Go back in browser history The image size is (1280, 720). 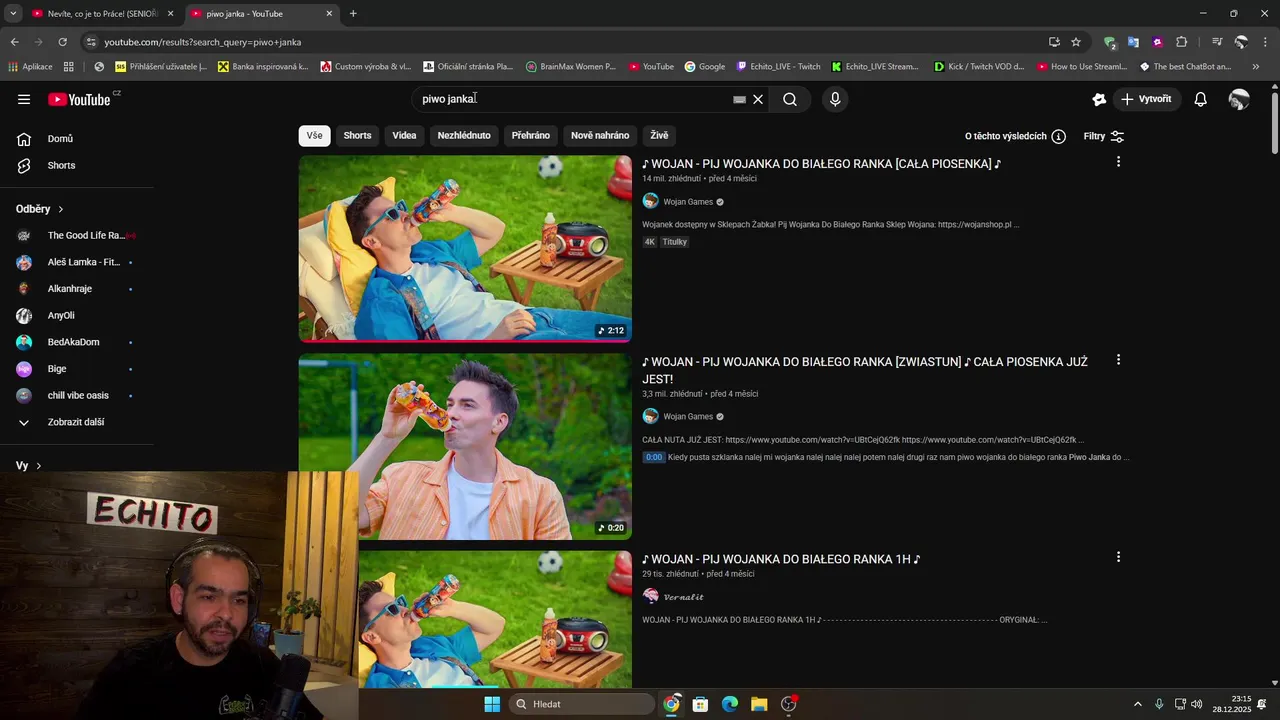(14, 42)
